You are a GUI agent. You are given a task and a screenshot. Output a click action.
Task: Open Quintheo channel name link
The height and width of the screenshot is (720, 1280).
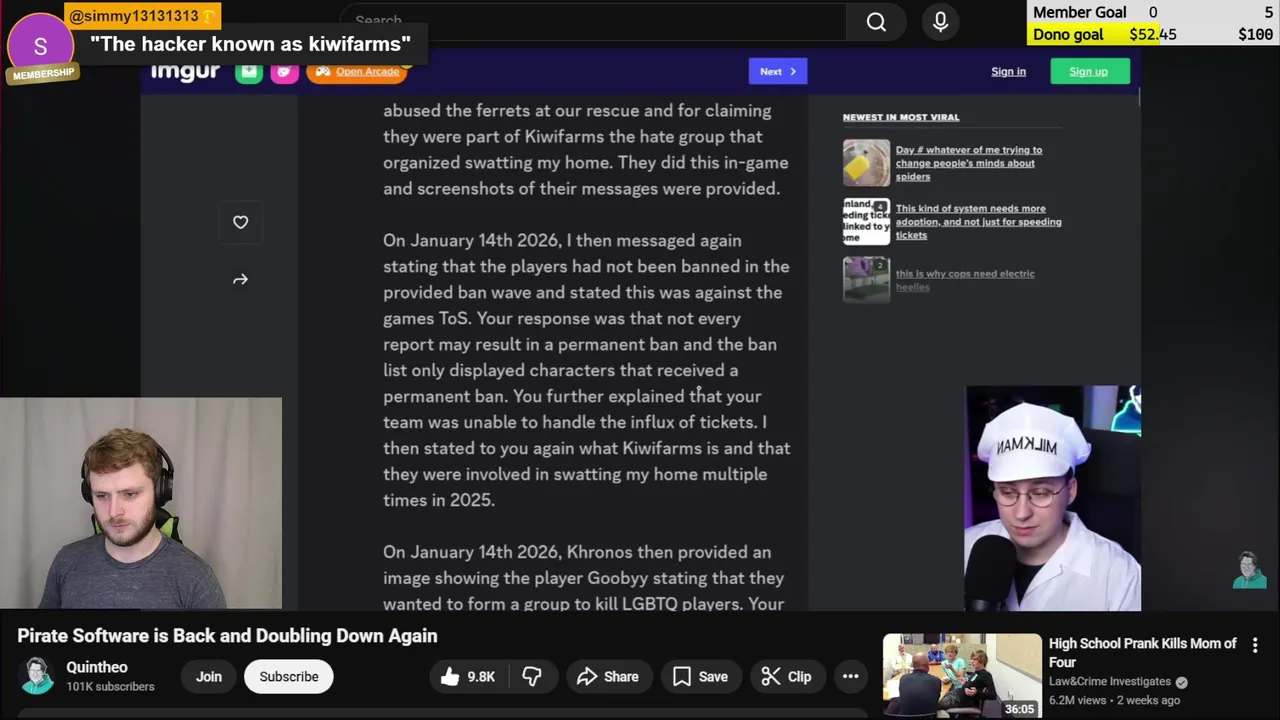(x=97, y=667)
